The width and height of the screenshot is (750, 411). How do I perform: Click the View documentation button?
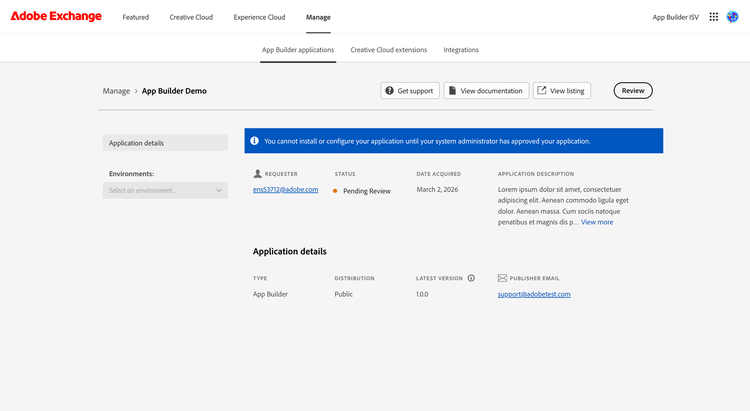(x=486, y=90)
